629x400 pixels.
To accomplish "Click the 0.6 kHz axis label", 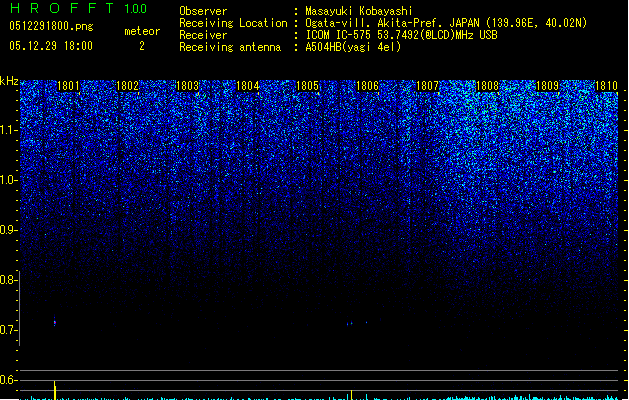I will point(8,380).
